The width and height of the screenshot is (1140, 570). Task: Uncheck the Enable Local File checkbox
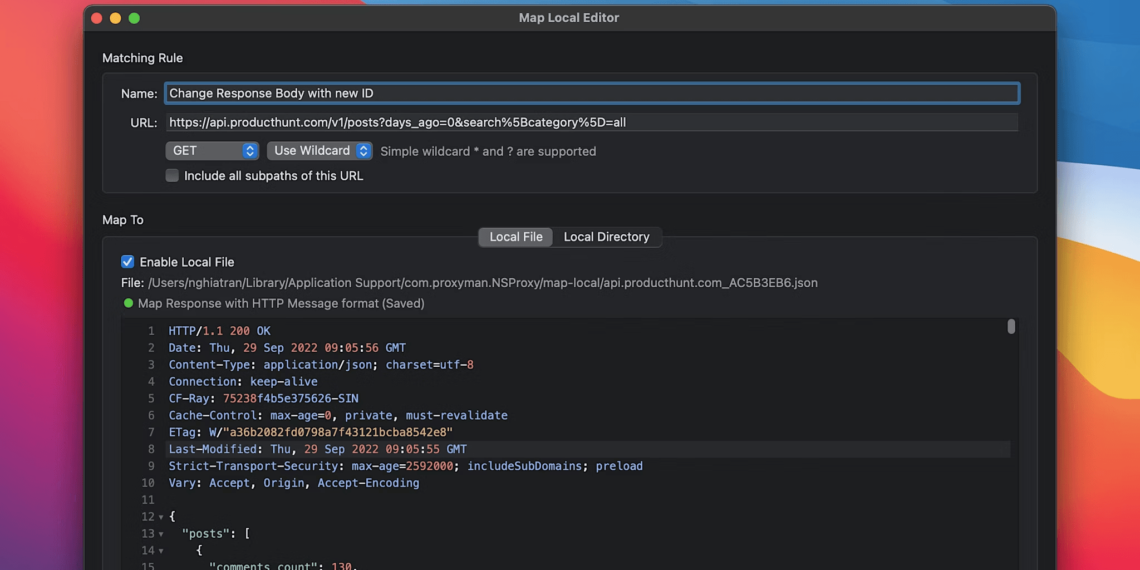point(128,262)
